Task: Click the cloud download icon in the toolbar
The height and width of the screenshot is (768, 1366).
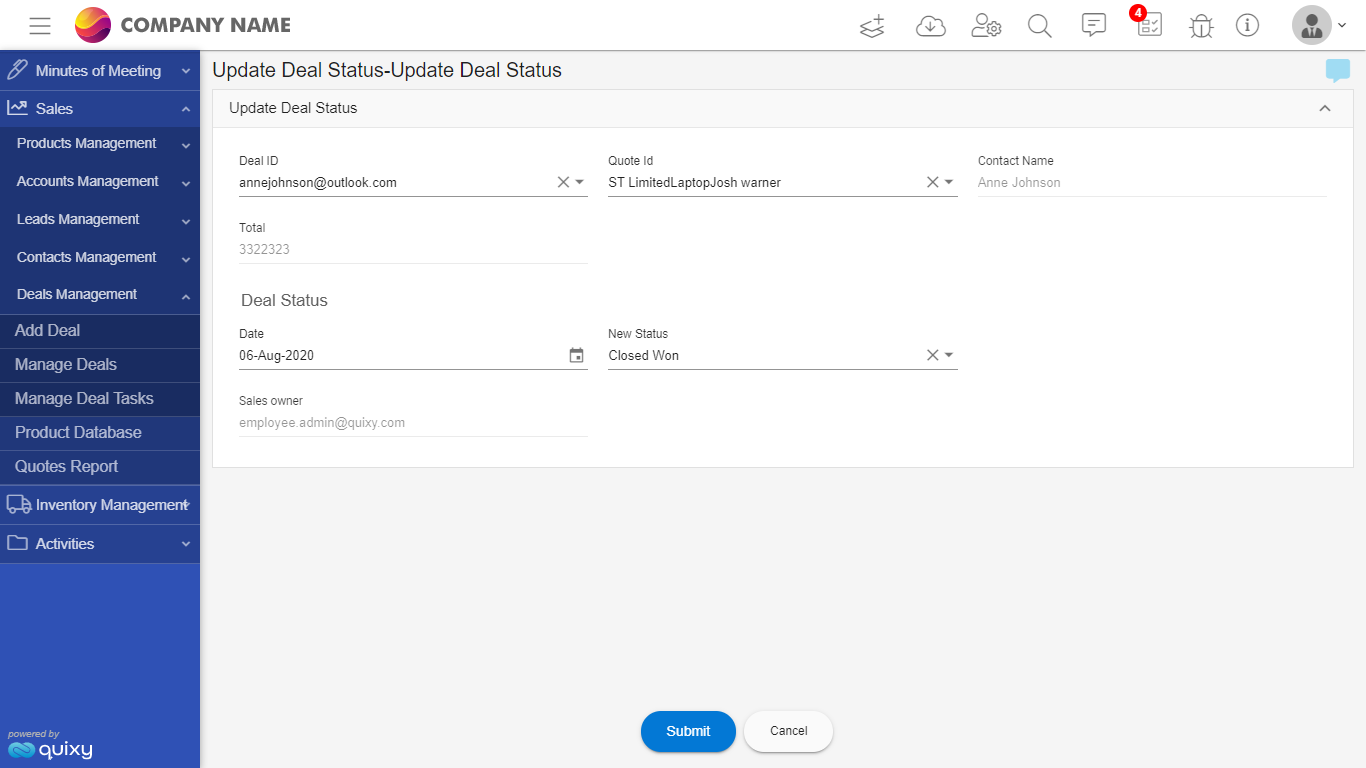Action: point(931,25)
